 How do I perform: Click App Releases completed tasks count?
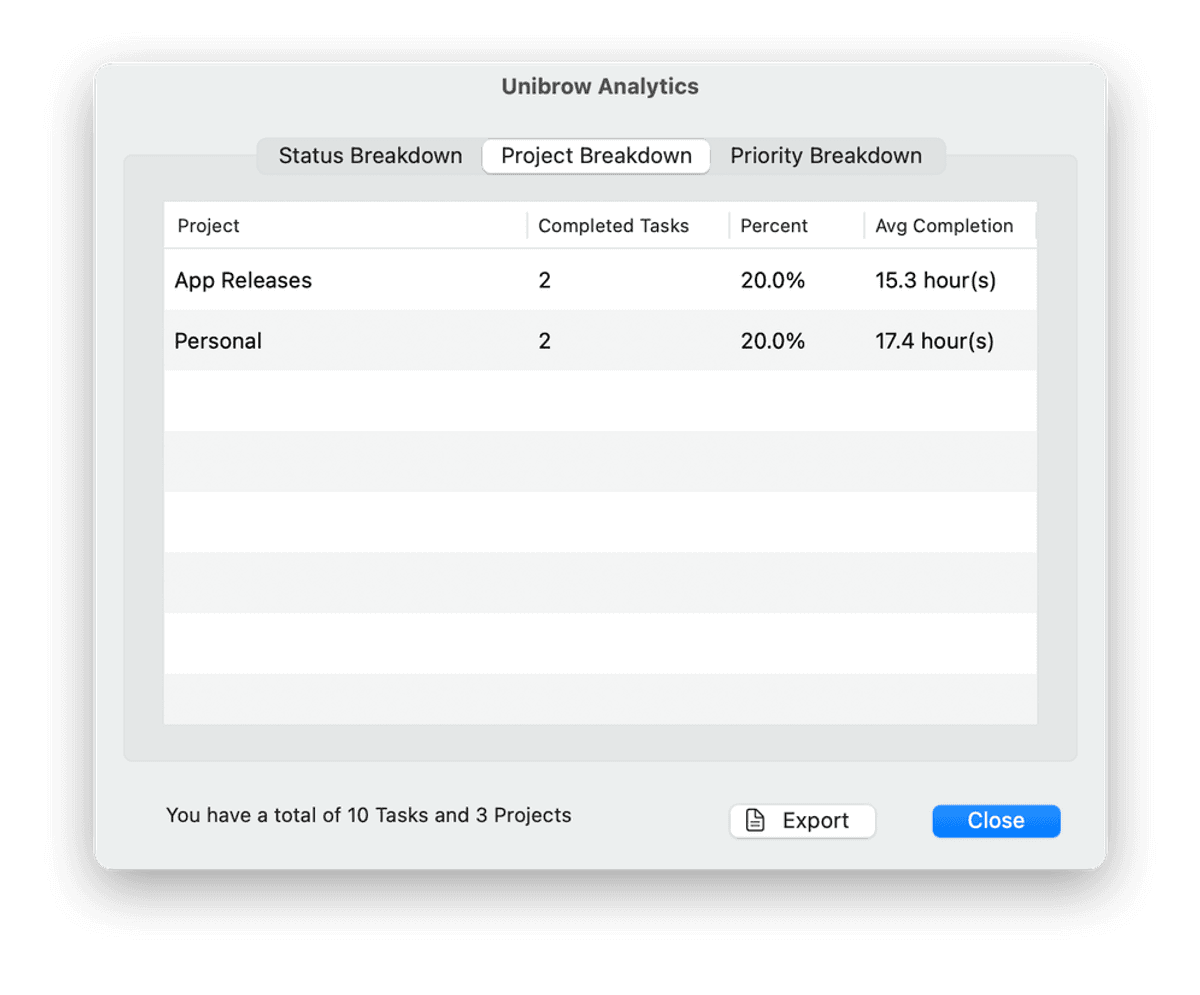tap(545, 281)
